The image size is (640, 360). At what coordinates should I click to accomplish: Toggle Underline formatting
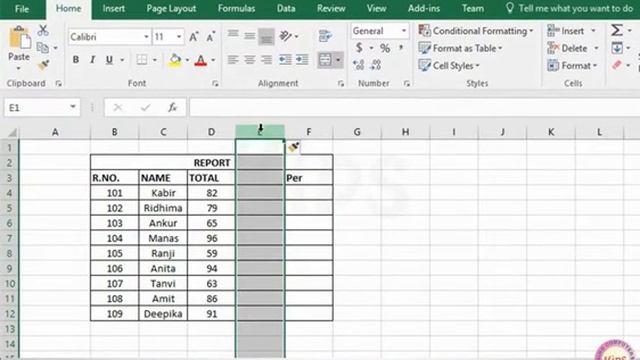[x=109, y=60]
